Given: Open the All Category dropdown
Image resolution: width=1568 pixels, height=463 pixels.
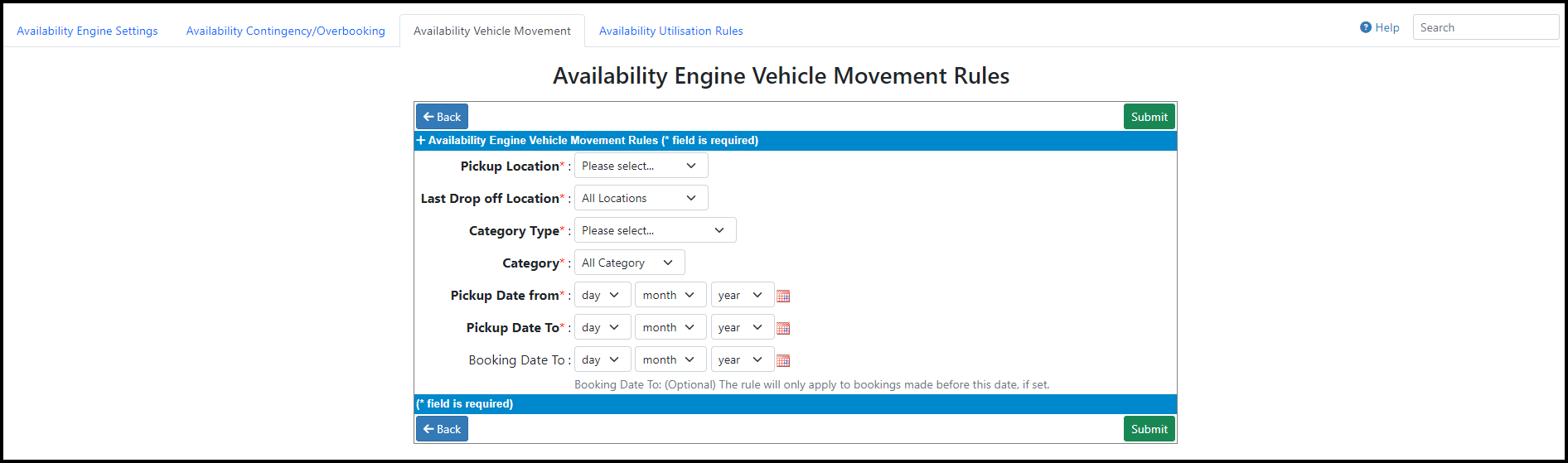Looking at the screenshot, I should click(630, 263).
